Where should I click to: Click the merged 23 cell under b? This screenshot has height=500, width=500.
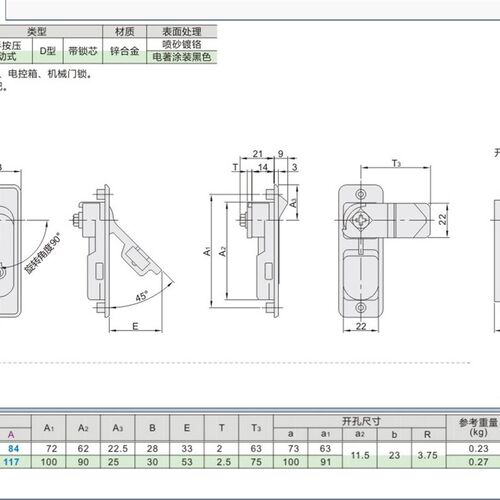point(394,455)
